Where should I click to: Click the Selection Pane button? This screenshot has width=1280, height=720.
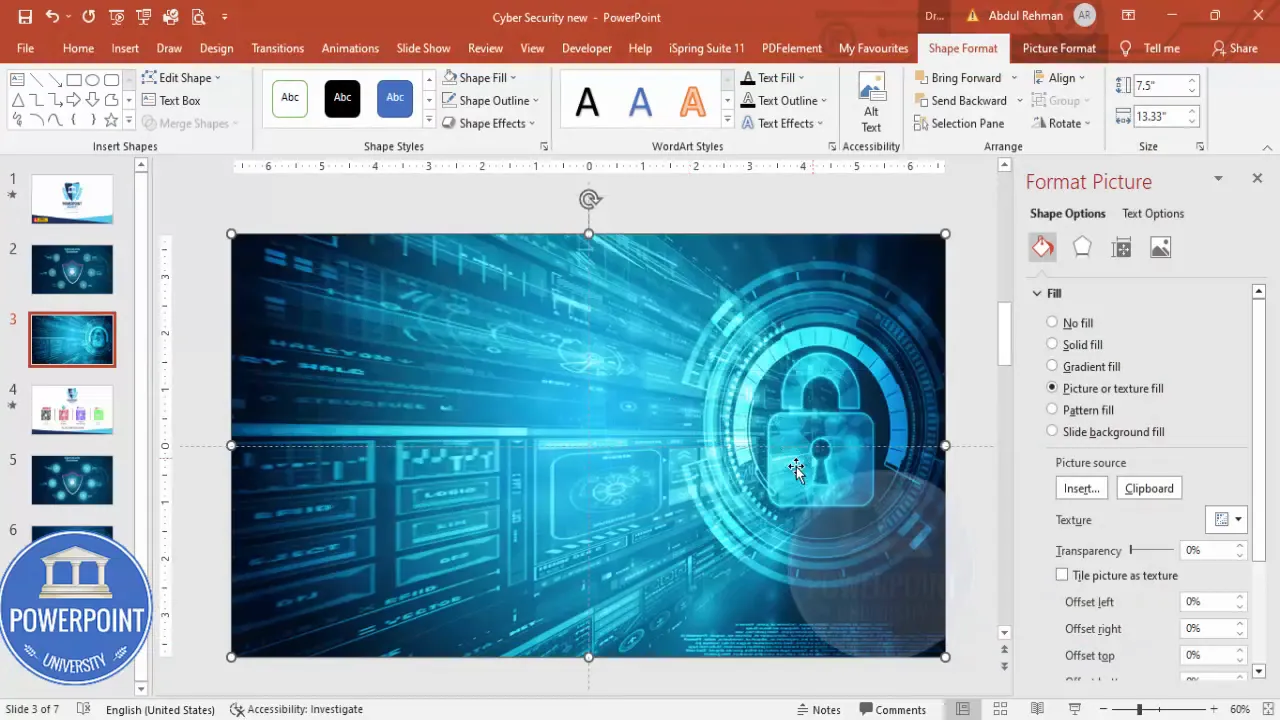tap(959, 123)
